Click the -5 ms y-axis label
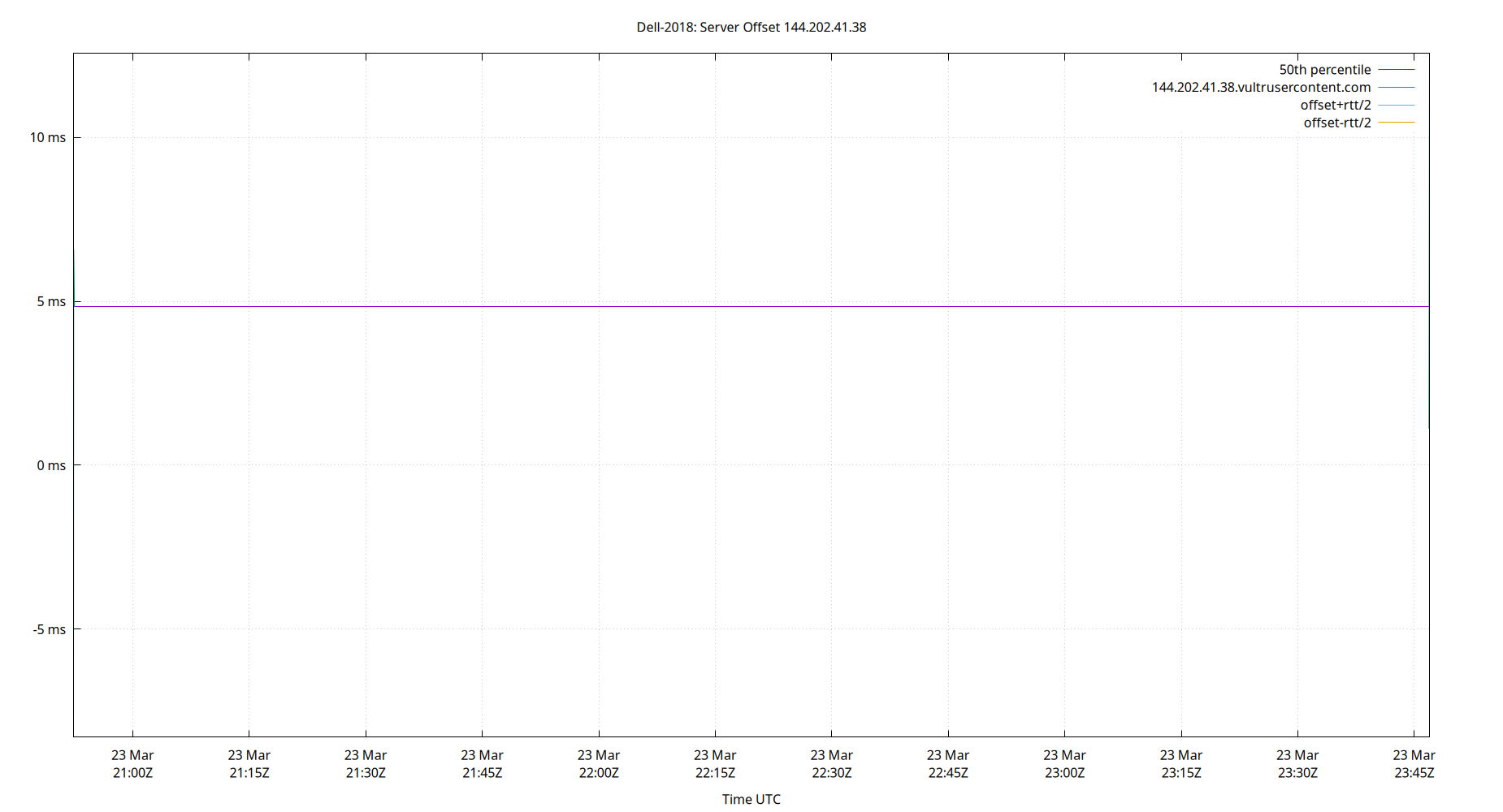Screen dimensions: 1503x812 point(50,628)
